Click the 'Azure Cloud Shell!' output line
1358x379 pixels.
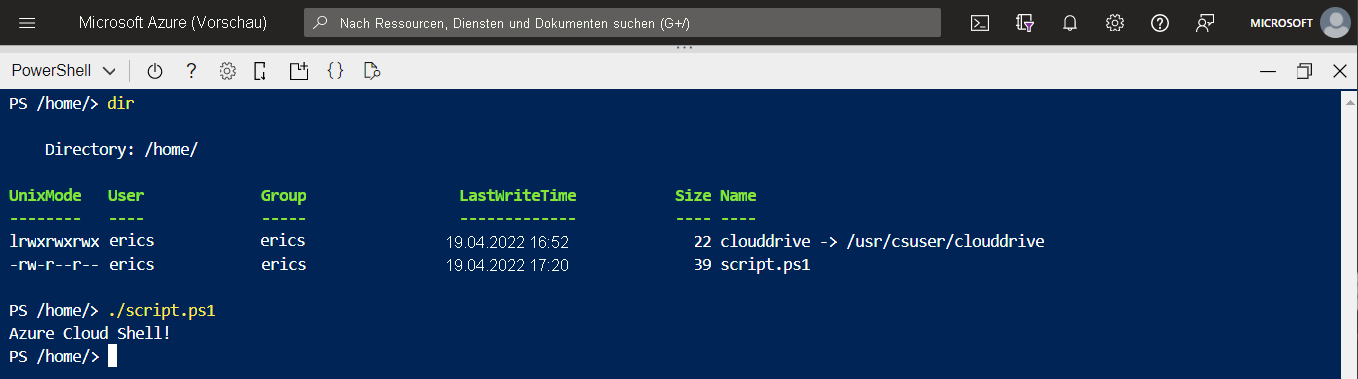(89, 333)
